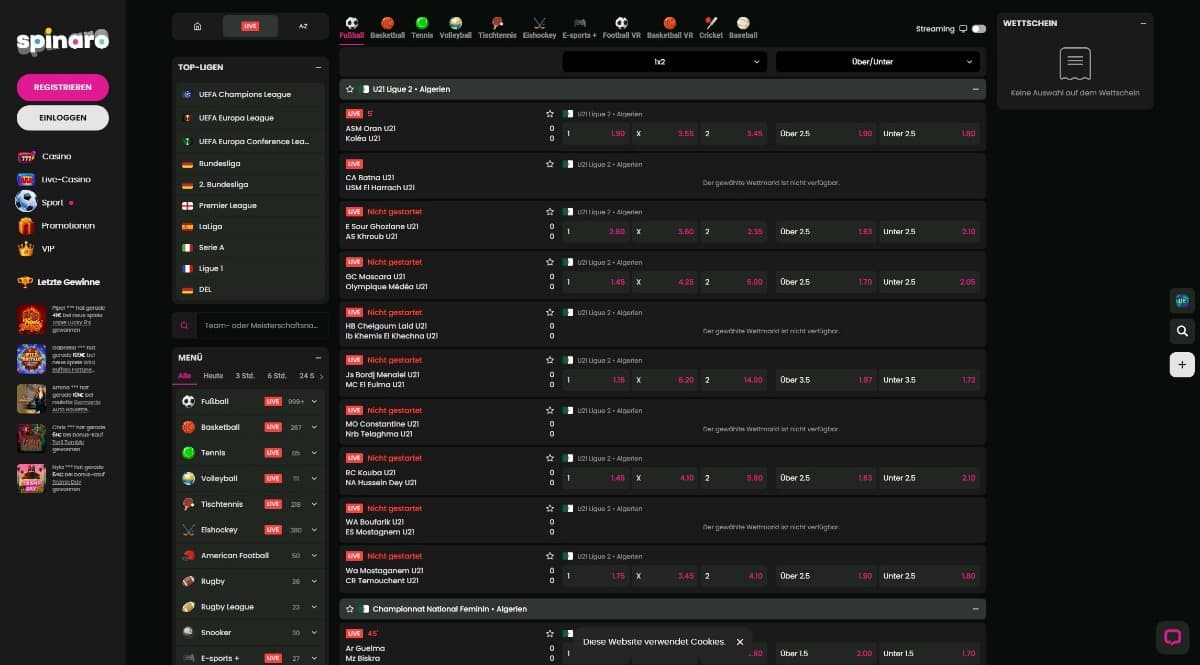Dismiss the cookie notice with X
The image size is (1200, 665).
(740, 642)
